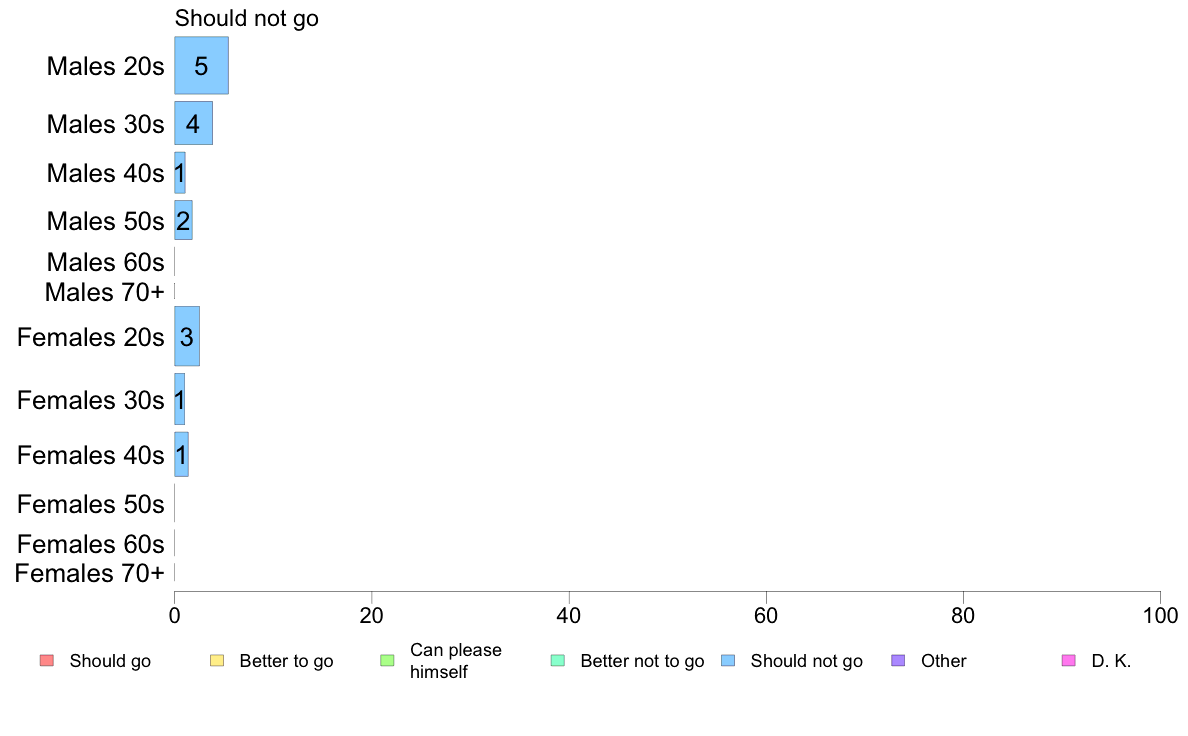
Task: Click the Males 20s bar showing 5
Action: [202, 65]
